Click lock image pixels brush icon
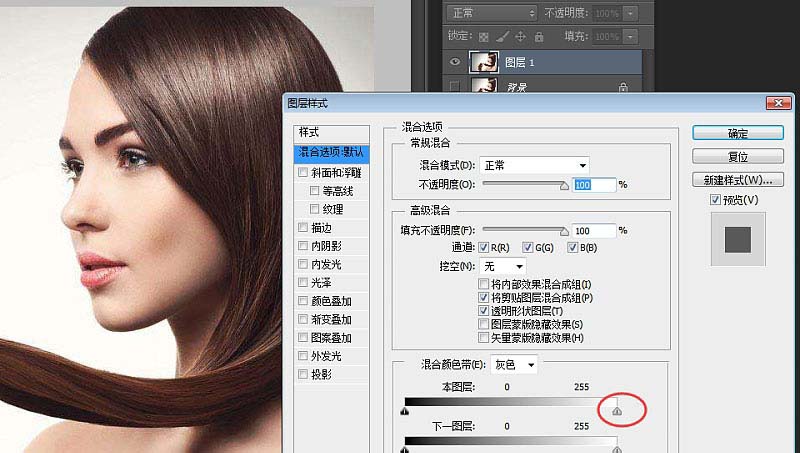 (502, 37)
